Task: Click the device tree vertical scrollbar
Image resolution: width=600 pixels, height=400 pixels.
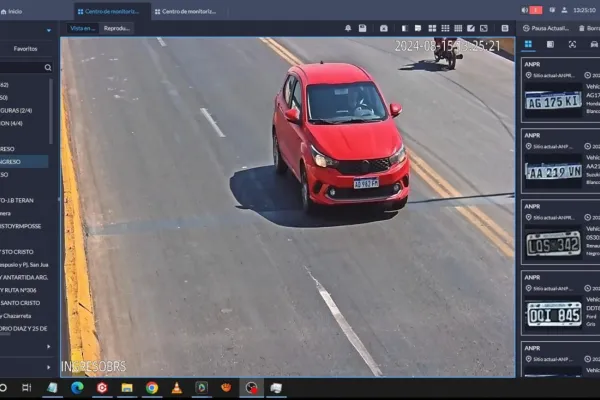Action: click(51, 111)
